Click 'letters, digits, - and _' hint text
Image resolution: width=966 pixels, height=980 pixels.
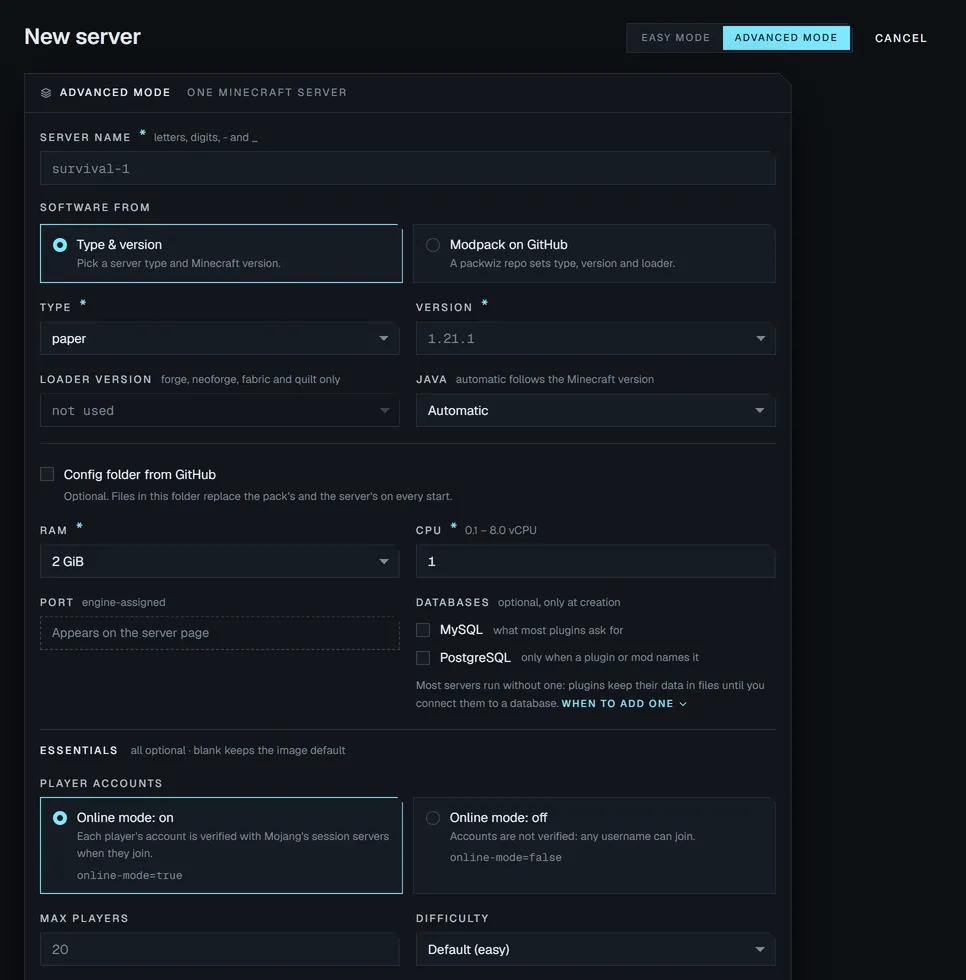coord(206,138)
